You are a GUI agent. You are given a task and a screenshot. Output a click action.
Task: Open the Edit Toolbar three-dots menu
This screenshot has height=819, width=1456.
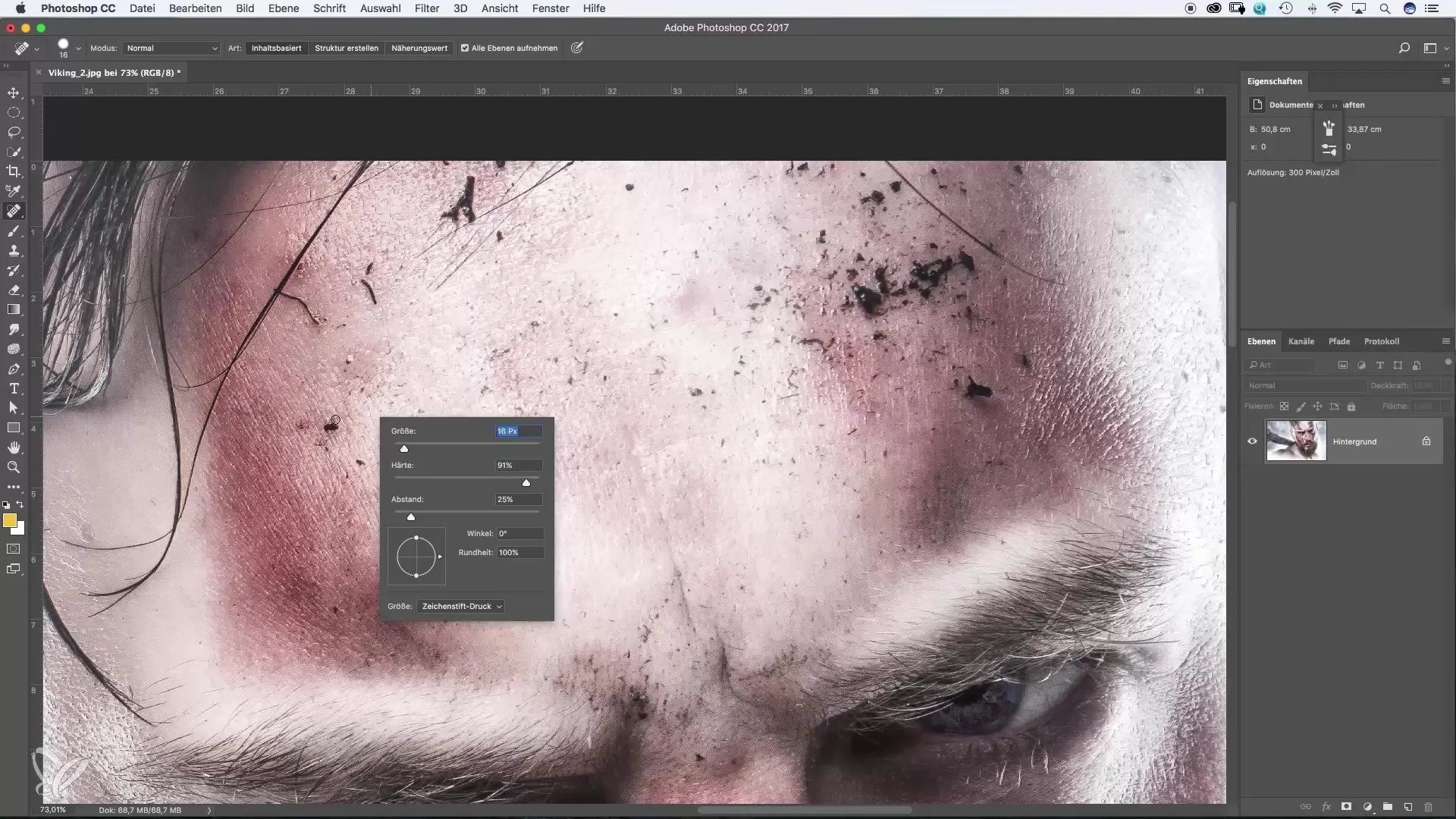(14, 487)
